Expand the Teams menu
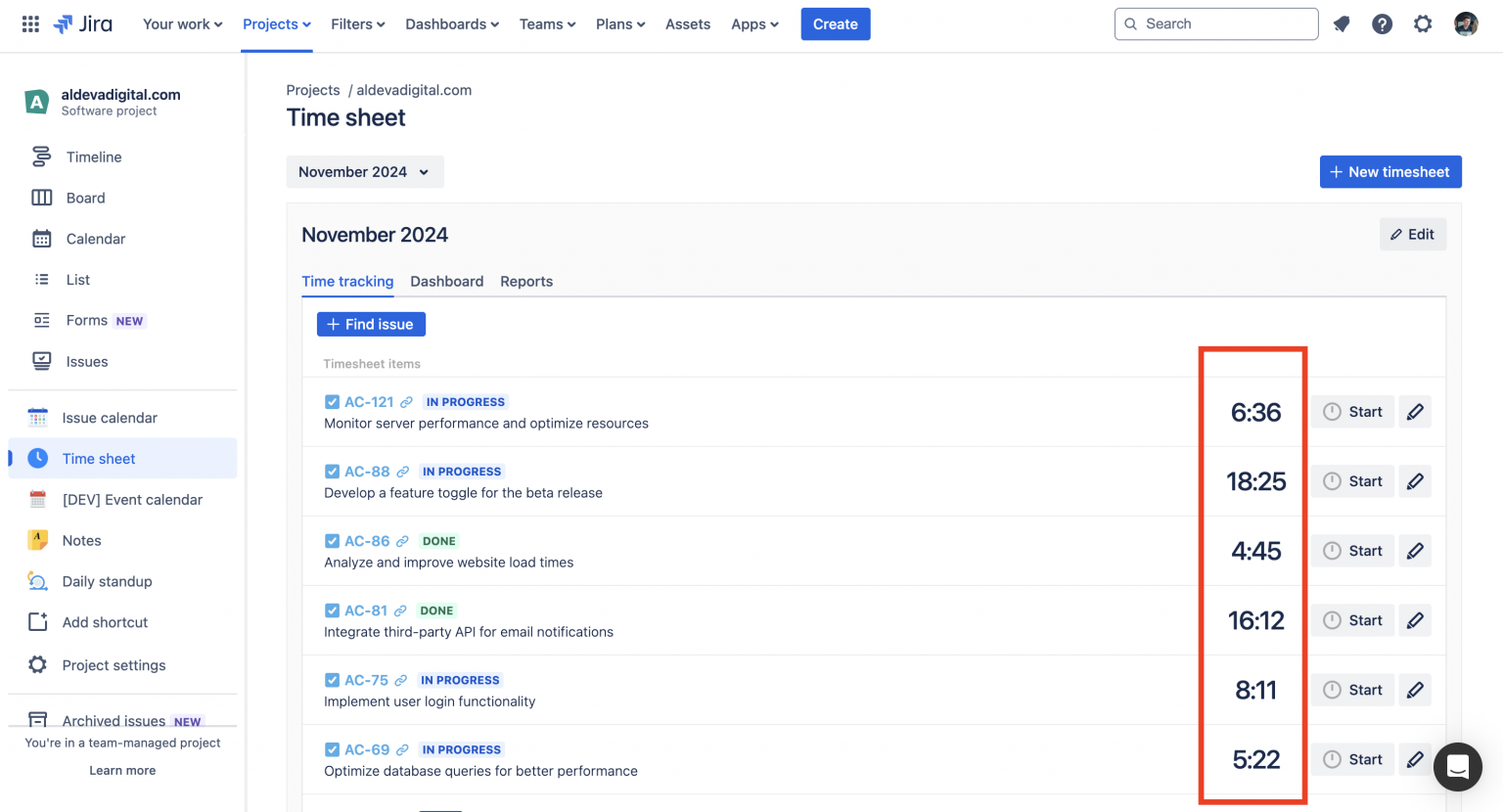 point(548,24)
